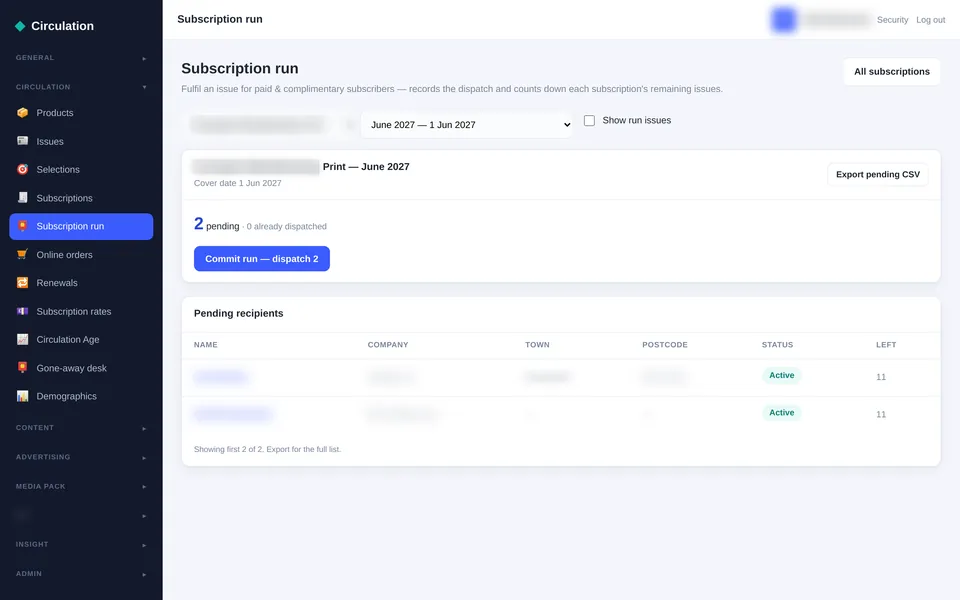Click the Products box icon

click(x=23, y=113)
